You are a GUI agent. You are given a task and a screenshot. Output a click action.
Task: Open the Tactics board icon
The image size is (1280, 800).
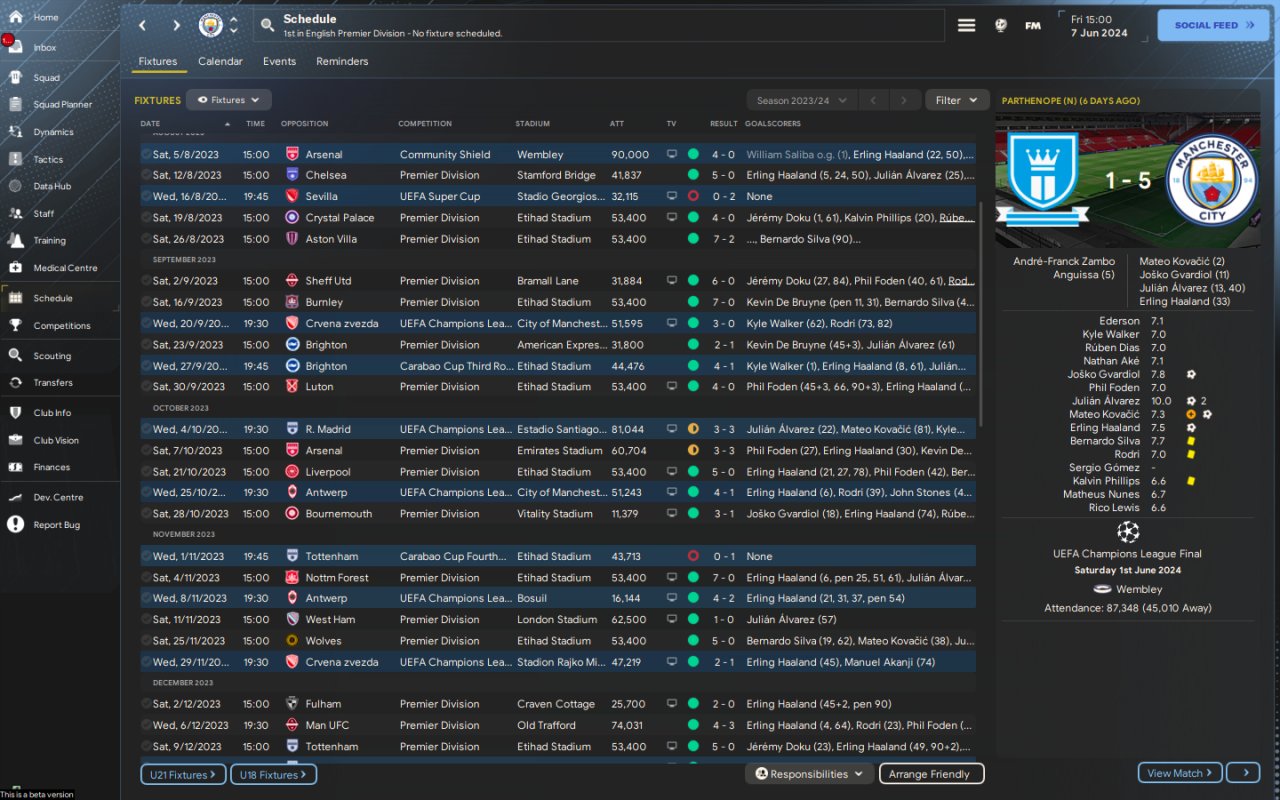[15, 159]
